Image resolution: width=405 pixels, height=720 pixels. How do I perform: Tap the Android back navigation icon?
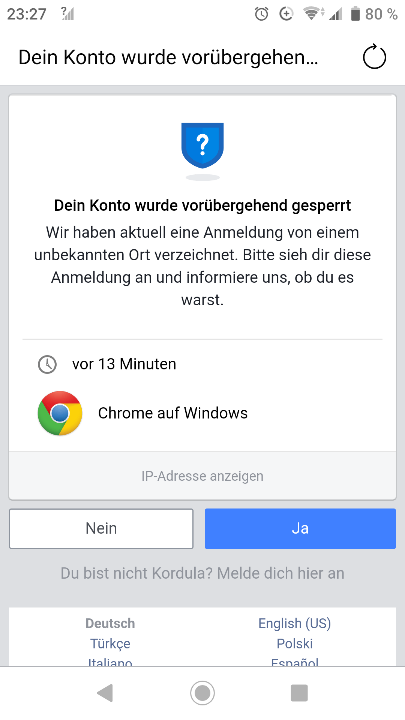tap(105, 692)
